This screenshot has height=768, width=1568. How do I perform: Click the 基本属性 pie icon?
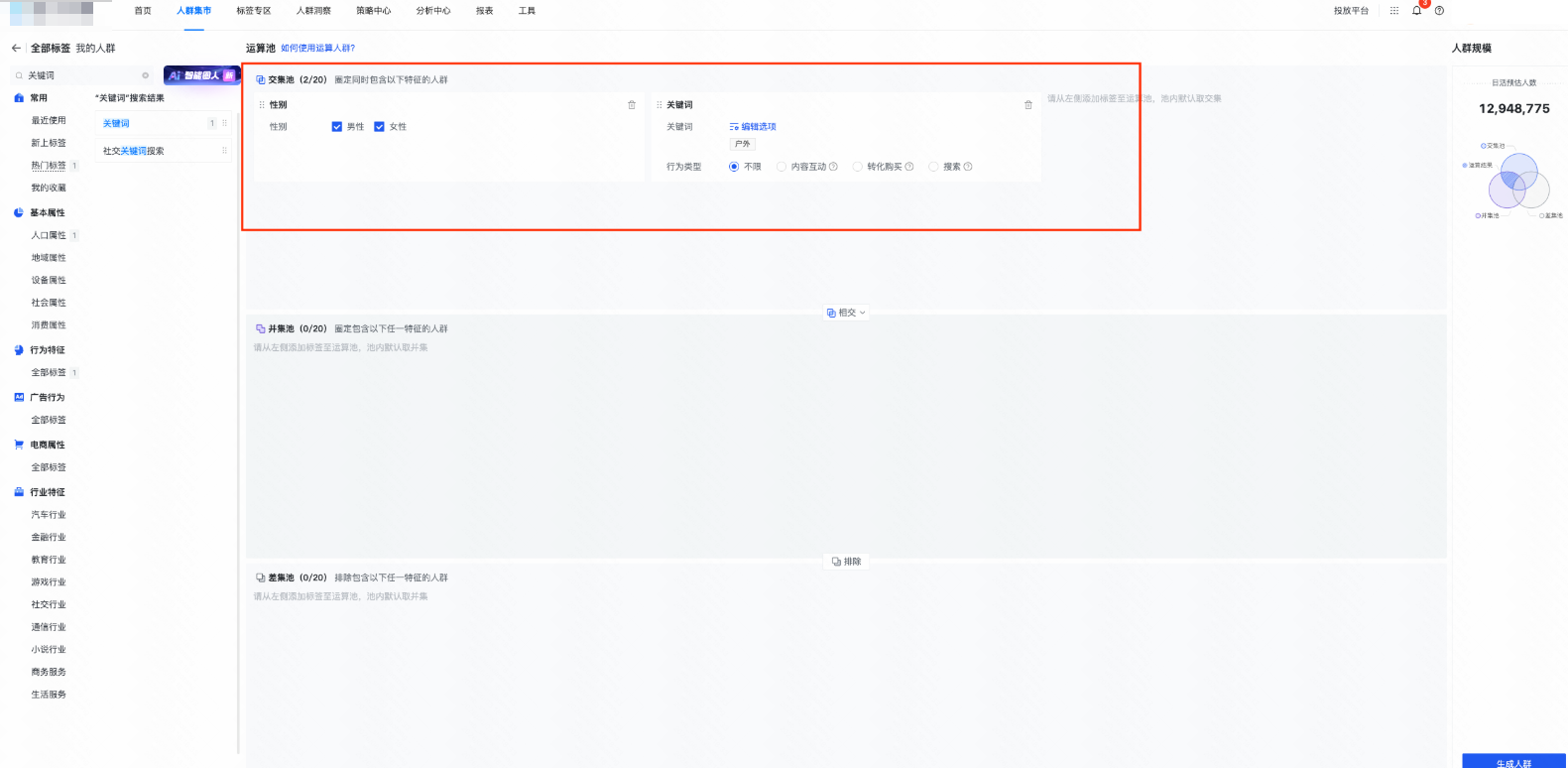pos(19,212)
